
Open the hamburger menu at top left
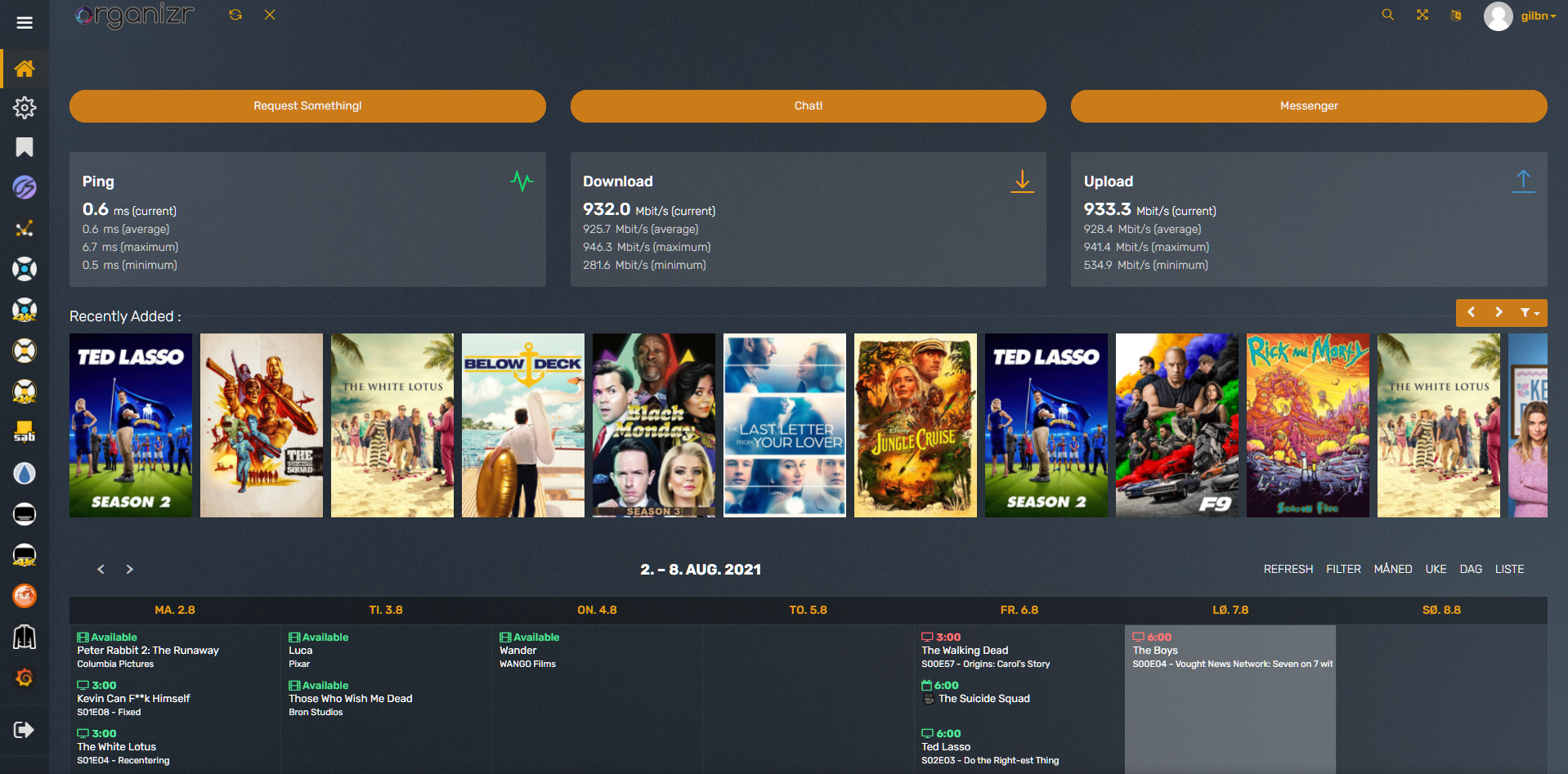click(25, 23)
